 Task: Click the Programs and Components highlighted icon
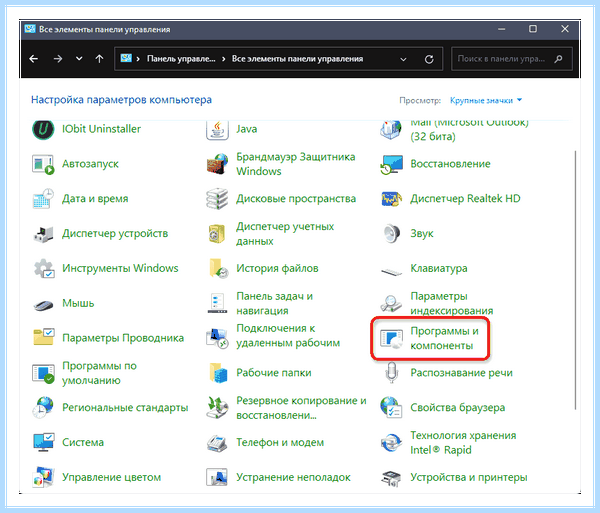(x=391, y=339)
